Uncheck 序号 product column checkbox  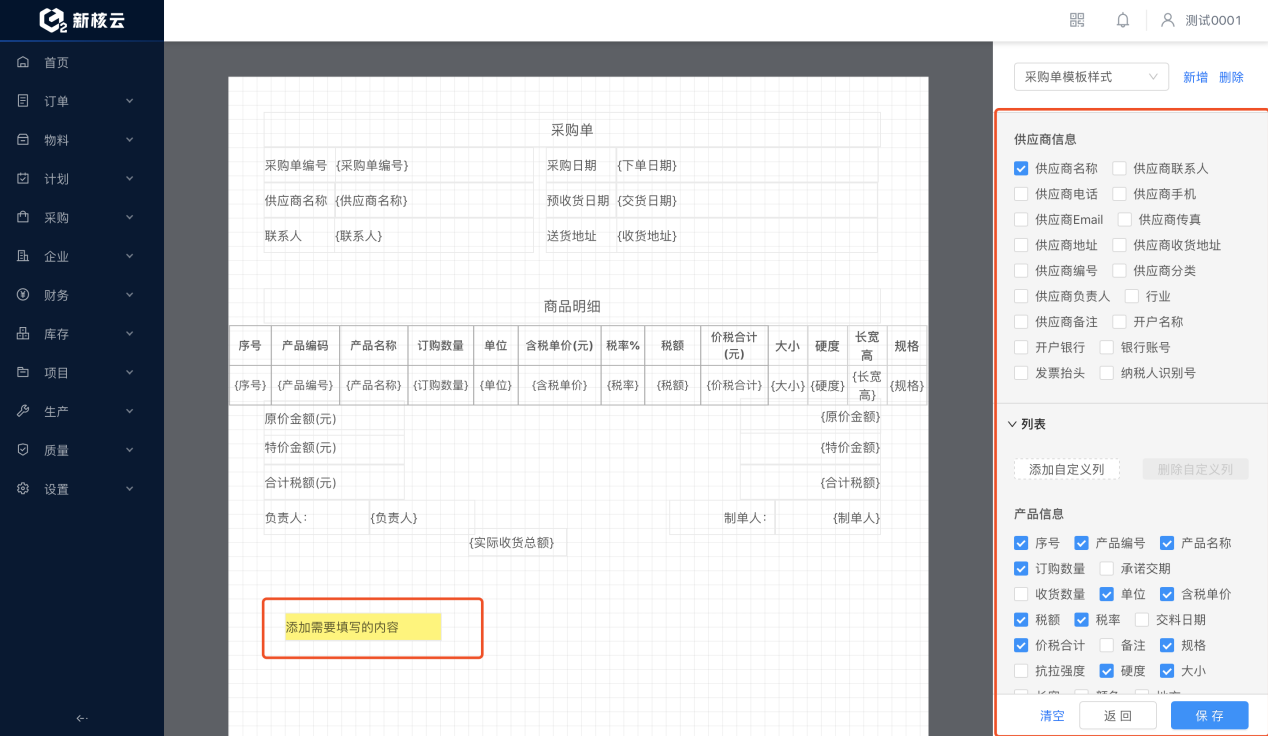point(1021,543)
